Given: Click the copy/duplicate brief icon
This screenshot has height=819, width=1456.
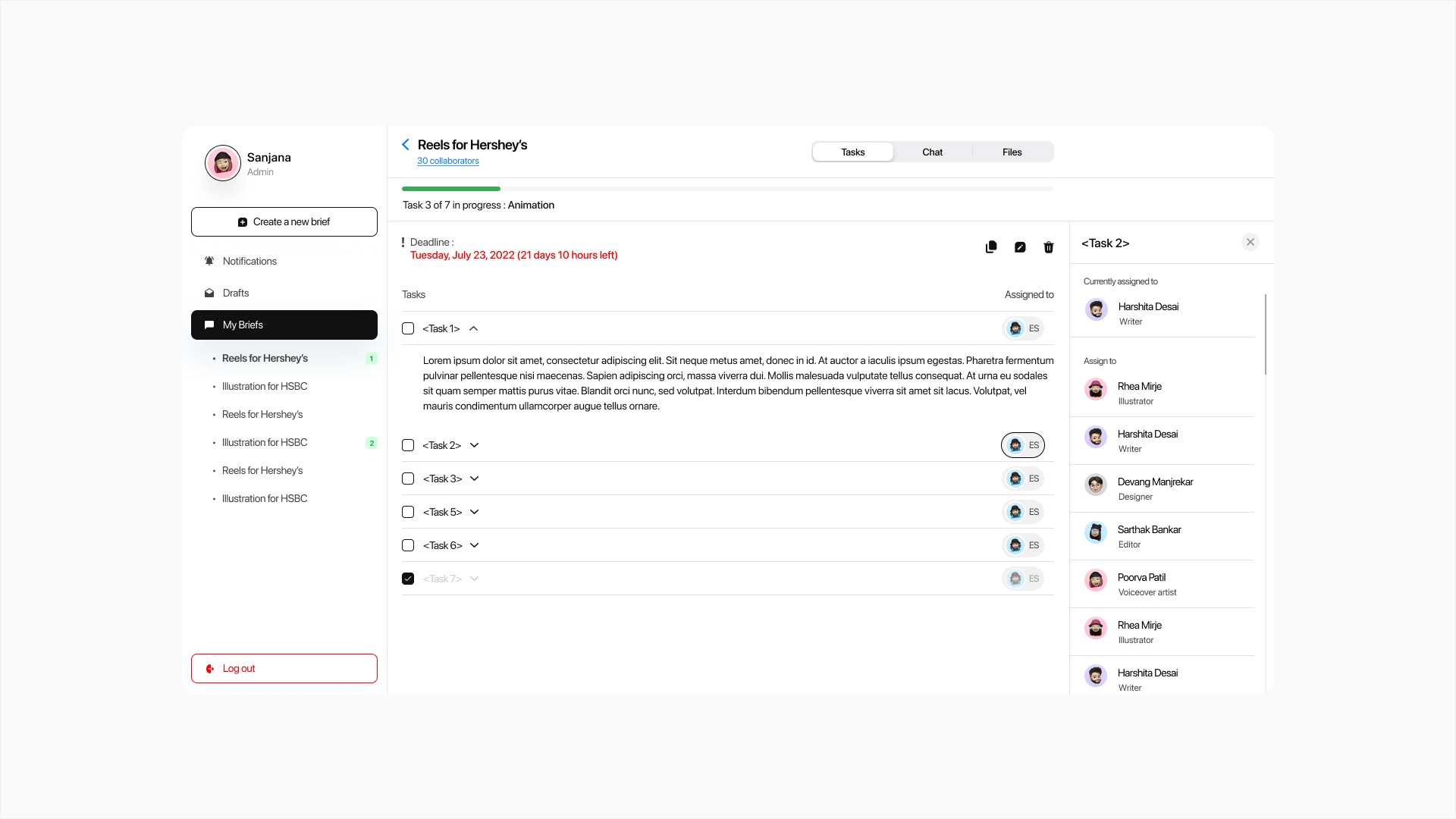Looking at the screenshot, I should tap(991, 247).
